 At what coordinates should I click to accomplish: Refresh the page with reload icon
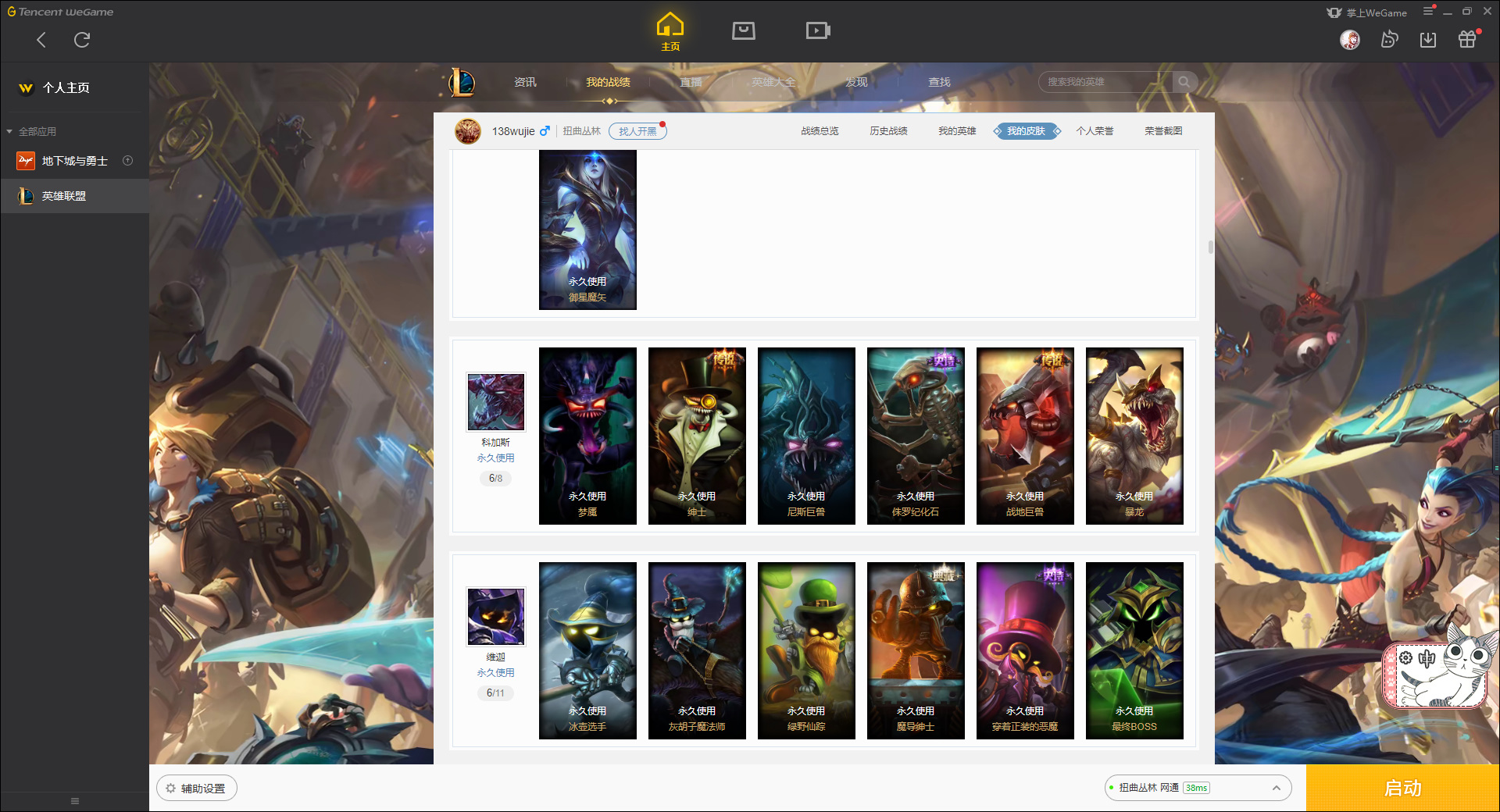pyautogui.click(x=82, y=40)
